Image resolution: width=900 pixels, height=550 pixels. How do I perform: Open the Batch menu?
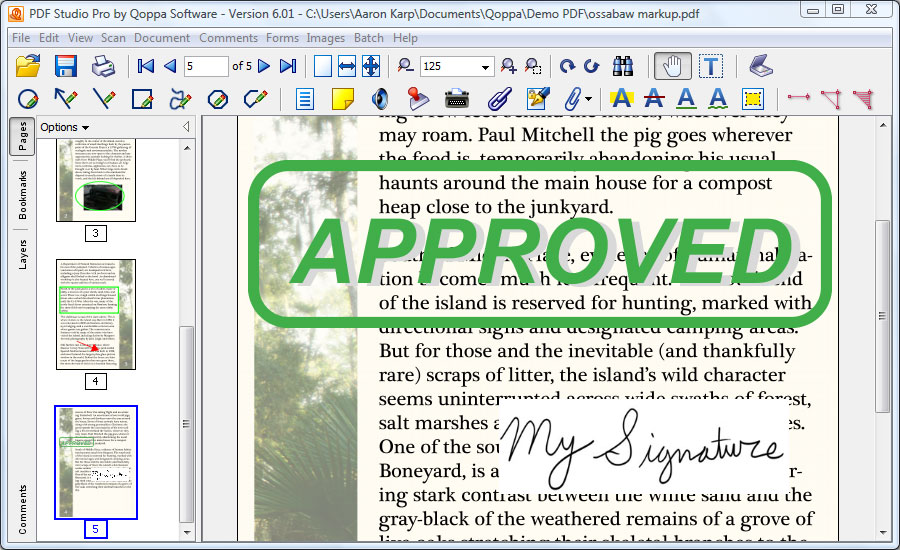coord(368,38)
